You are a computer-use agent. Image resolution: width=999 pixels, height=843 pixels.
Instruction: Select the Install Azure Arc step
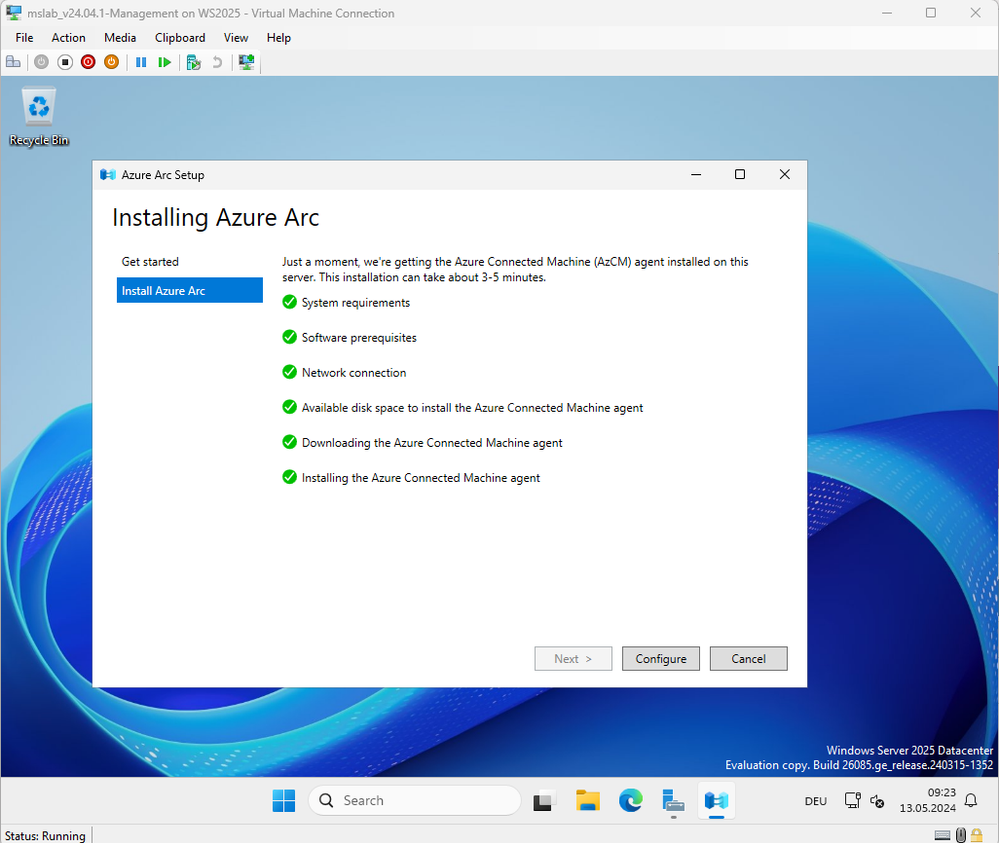pyautogui.click(x=190, y=291)
